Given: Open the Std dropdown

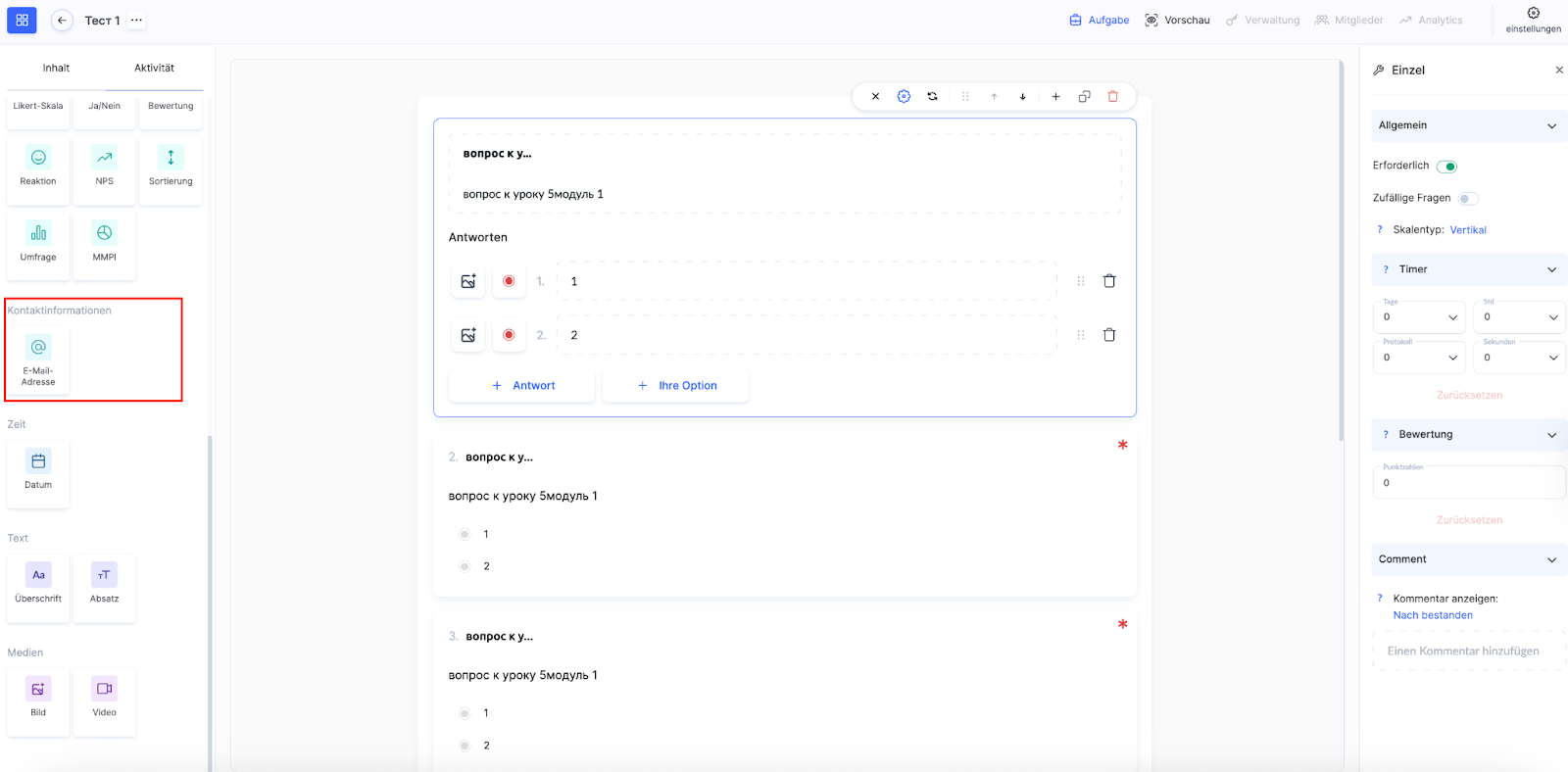Looking at the screenshot, I should [x=1519, y=316].
